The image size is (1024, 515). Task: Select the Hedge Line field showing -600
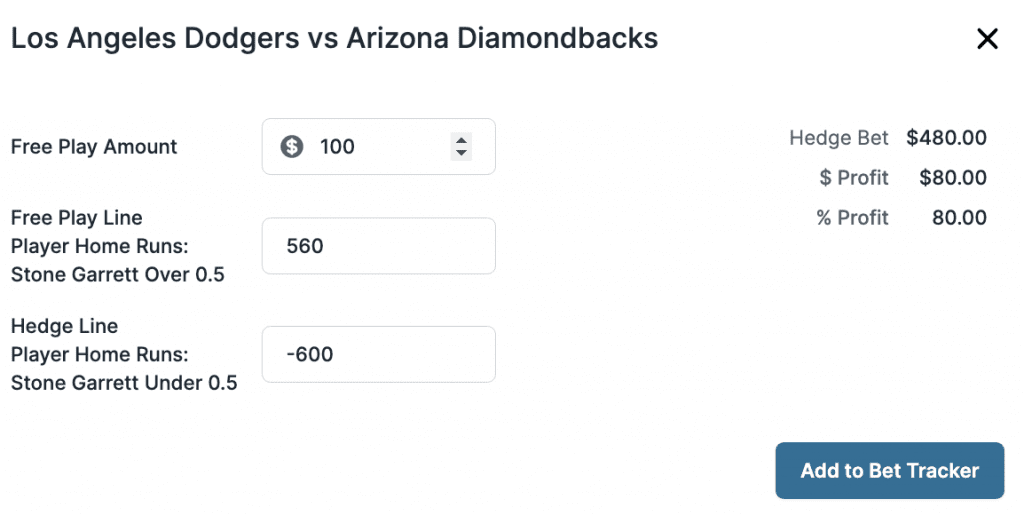pyautogui.click(x=379, y=354)
